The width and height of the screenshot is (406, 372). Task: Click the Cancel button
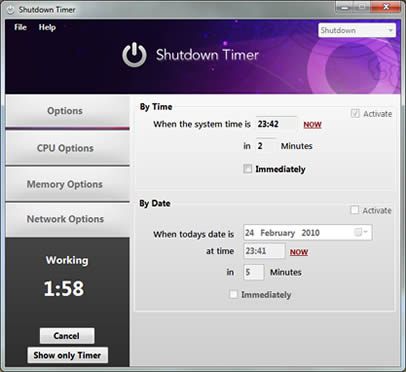click(x=67, y=336)
